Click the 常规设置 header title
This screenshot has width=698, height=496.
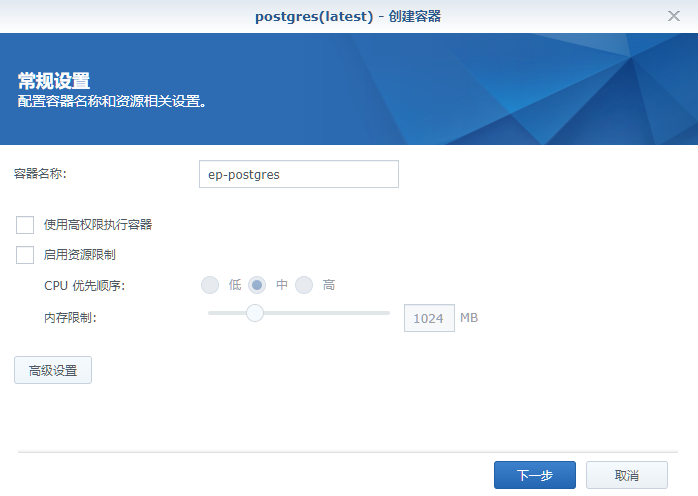tap(54, 81)
